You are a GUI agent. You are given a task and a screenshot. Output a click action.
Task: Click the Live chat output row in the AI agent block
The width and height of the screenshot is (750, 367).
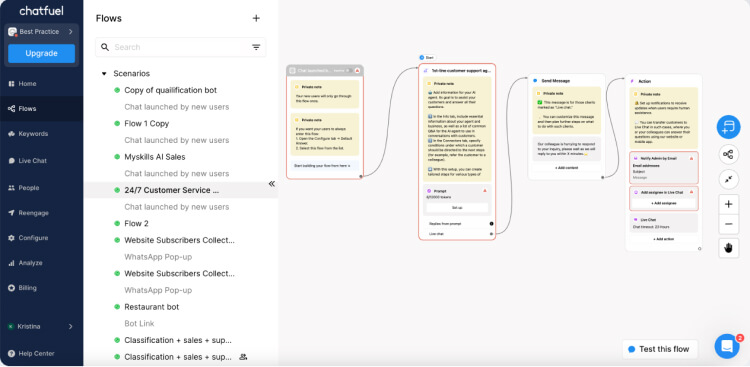coord(458,234)
